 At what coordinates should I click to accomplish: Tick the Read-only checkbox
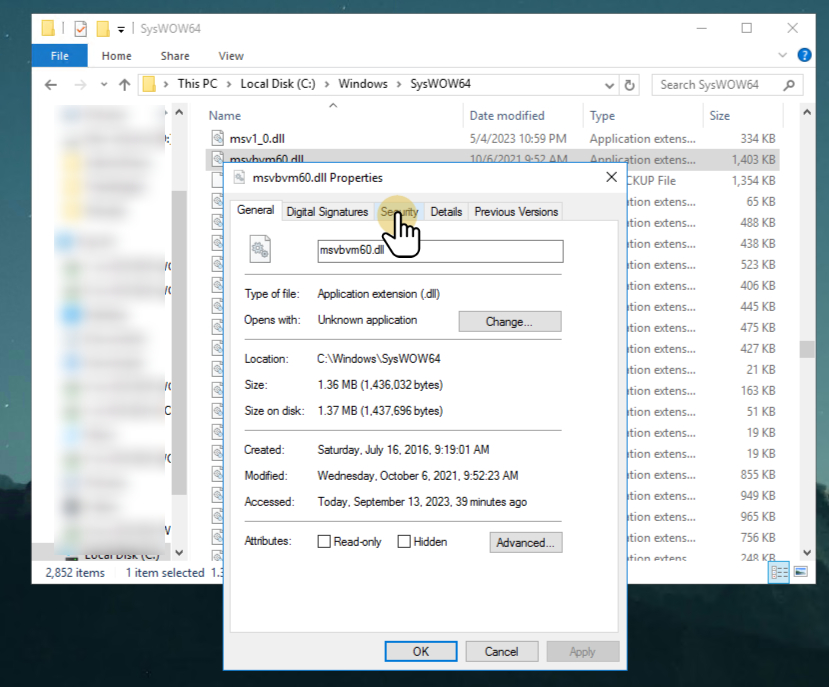pos(324,542)
